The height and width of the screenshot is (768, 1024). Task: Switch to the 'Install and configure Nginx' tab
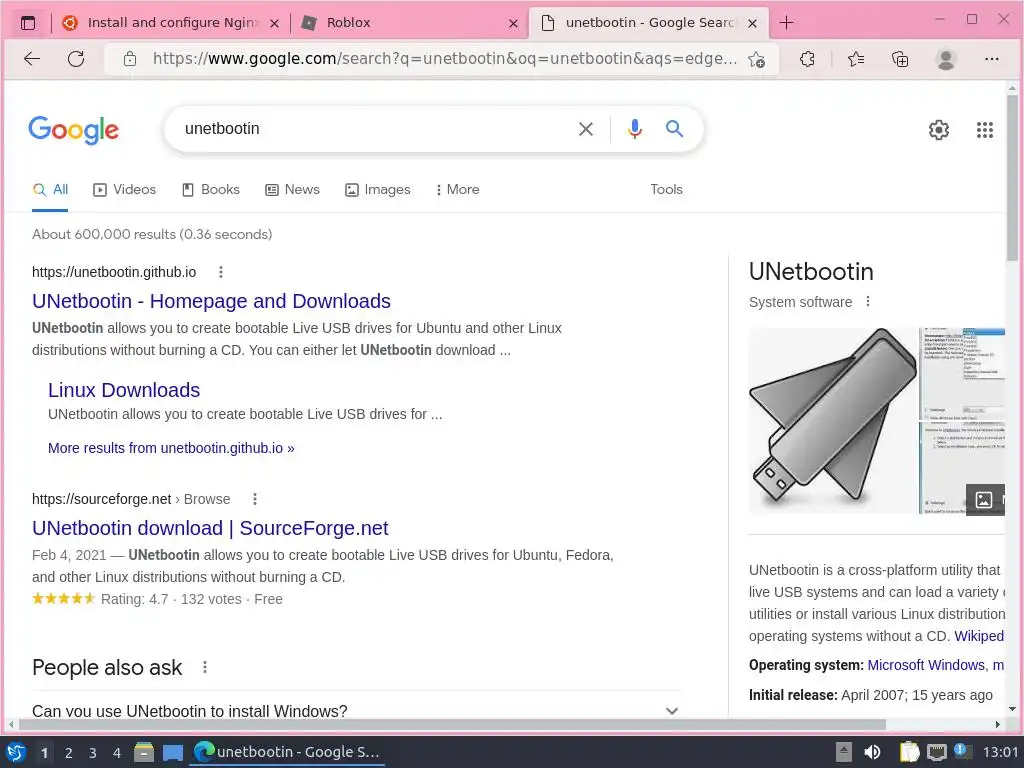[x=172, y=23]
